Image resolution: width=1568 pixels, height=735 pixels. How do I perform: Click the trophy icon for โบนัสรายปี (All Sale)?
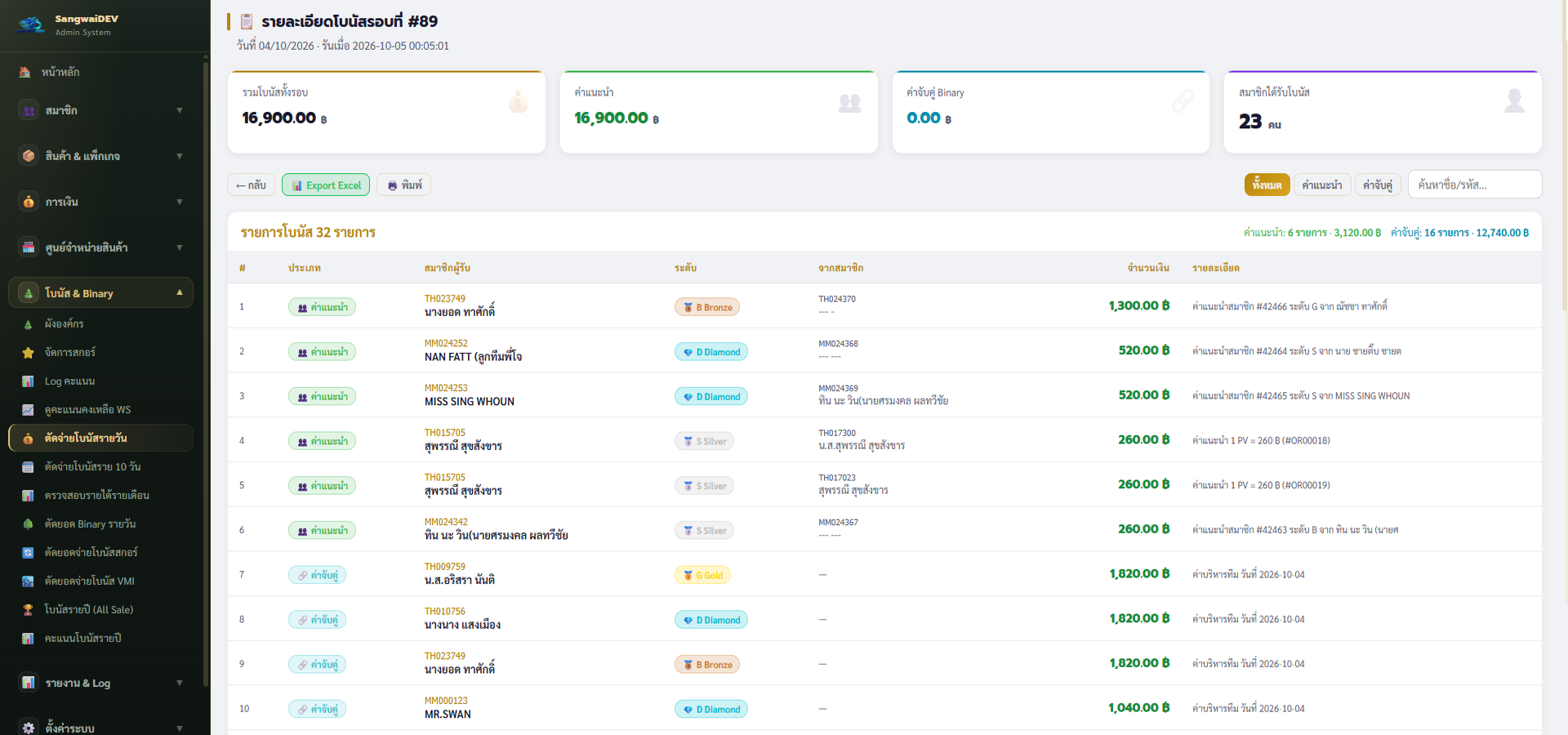click(28, 610)
